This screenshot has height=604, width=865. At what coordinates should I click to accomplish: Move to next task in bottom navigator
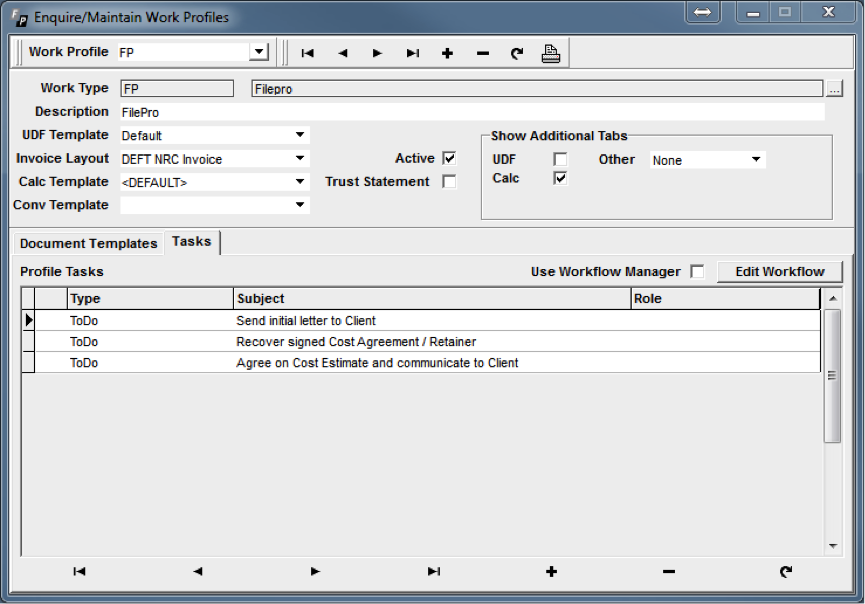pyautogui.click(x=315, y=571)
